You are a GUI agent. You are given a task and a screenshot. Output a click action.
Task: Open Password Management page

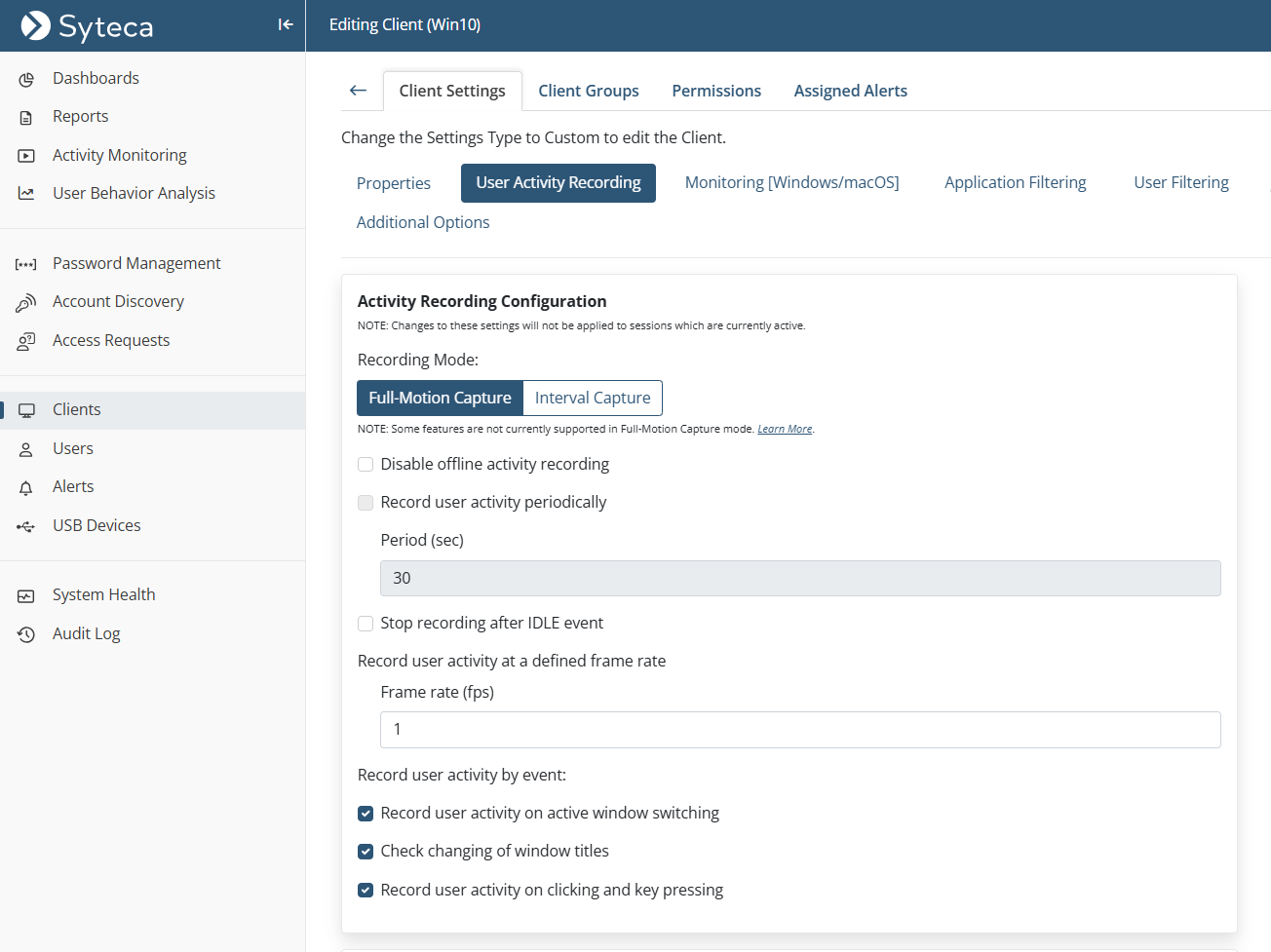136,263
